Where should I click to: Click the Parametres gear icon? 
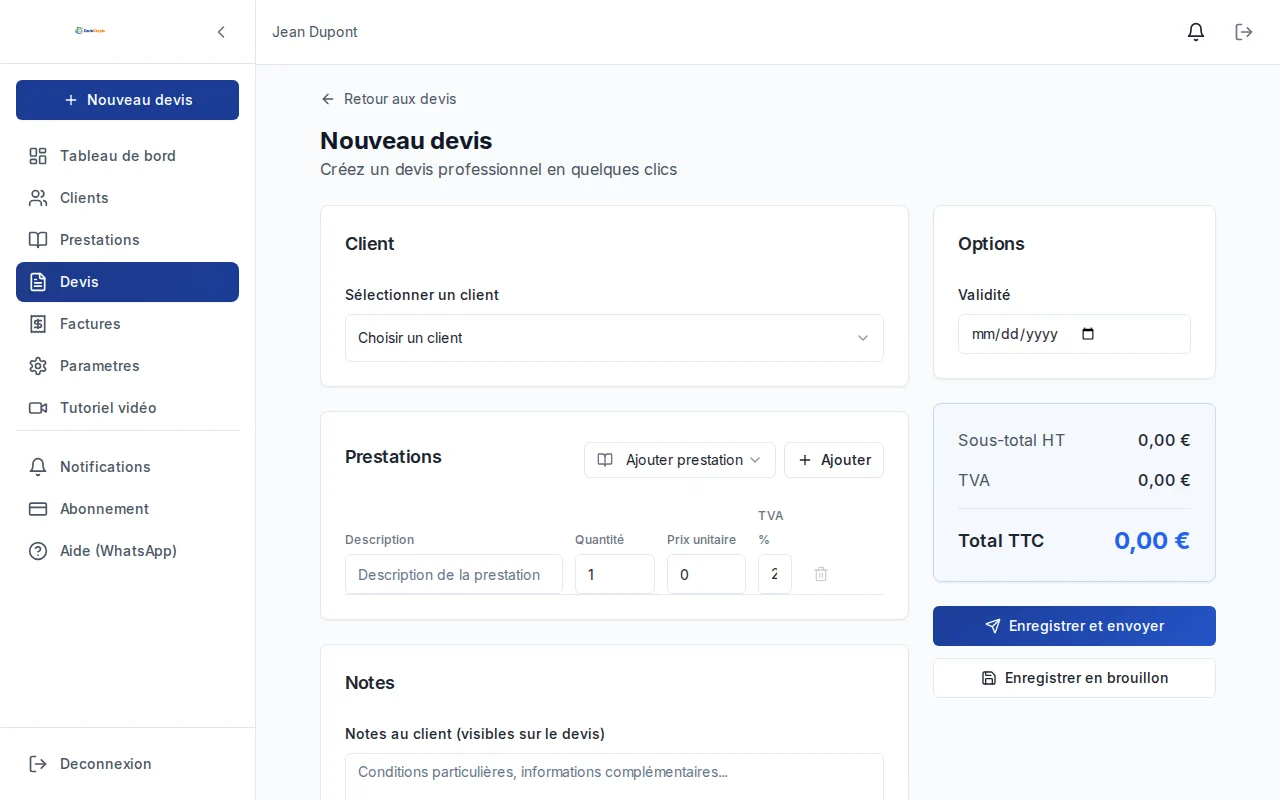coord(38,366)
